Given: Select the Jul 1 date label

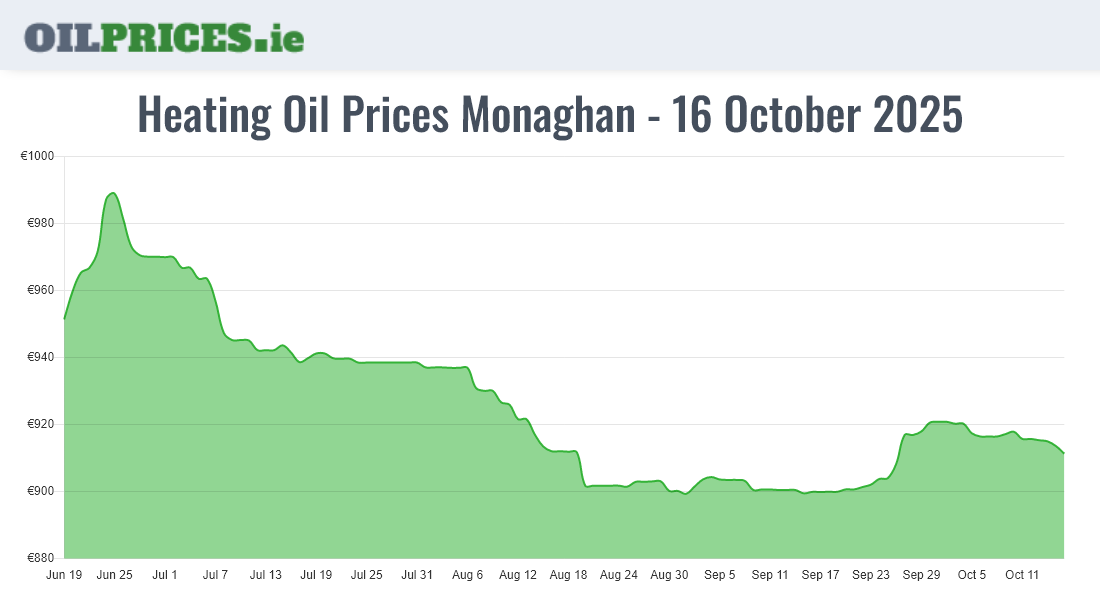Looking at the screenshot, I should pyautogui.click(x=165, y=575).
